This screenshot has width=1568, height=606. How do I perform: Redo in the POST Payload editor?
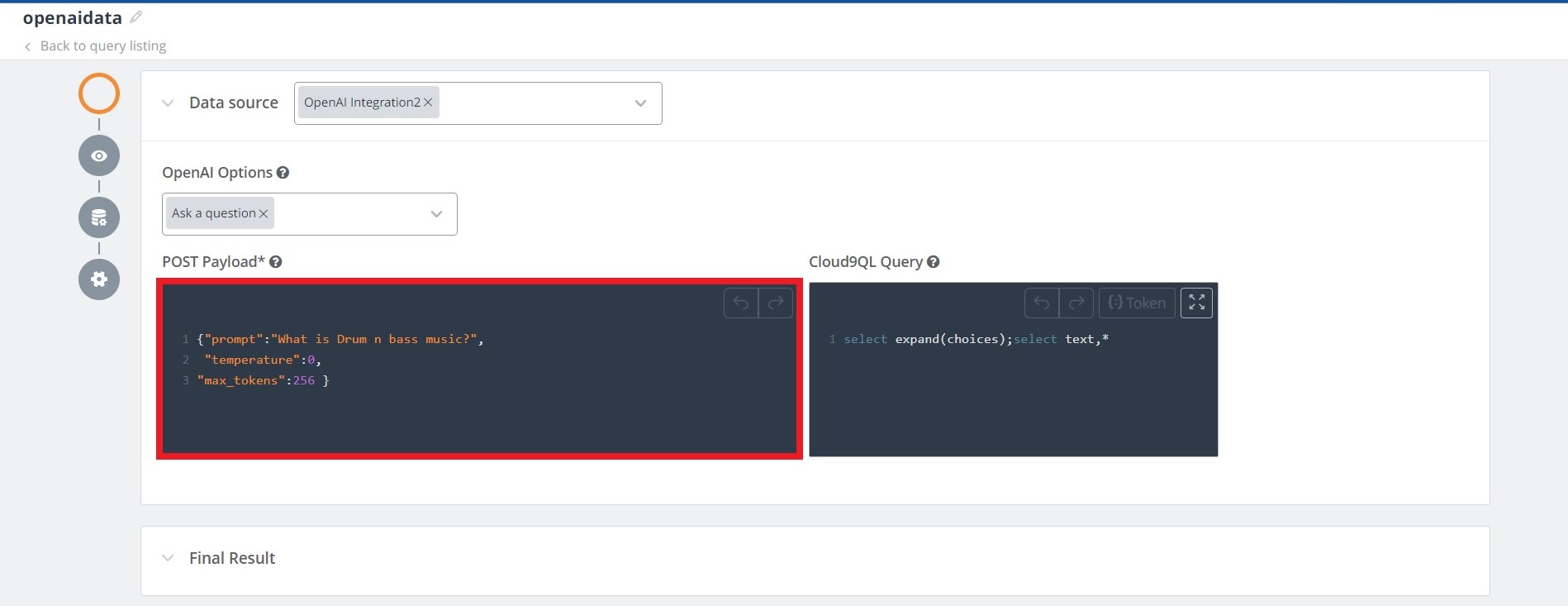point(776,303)
